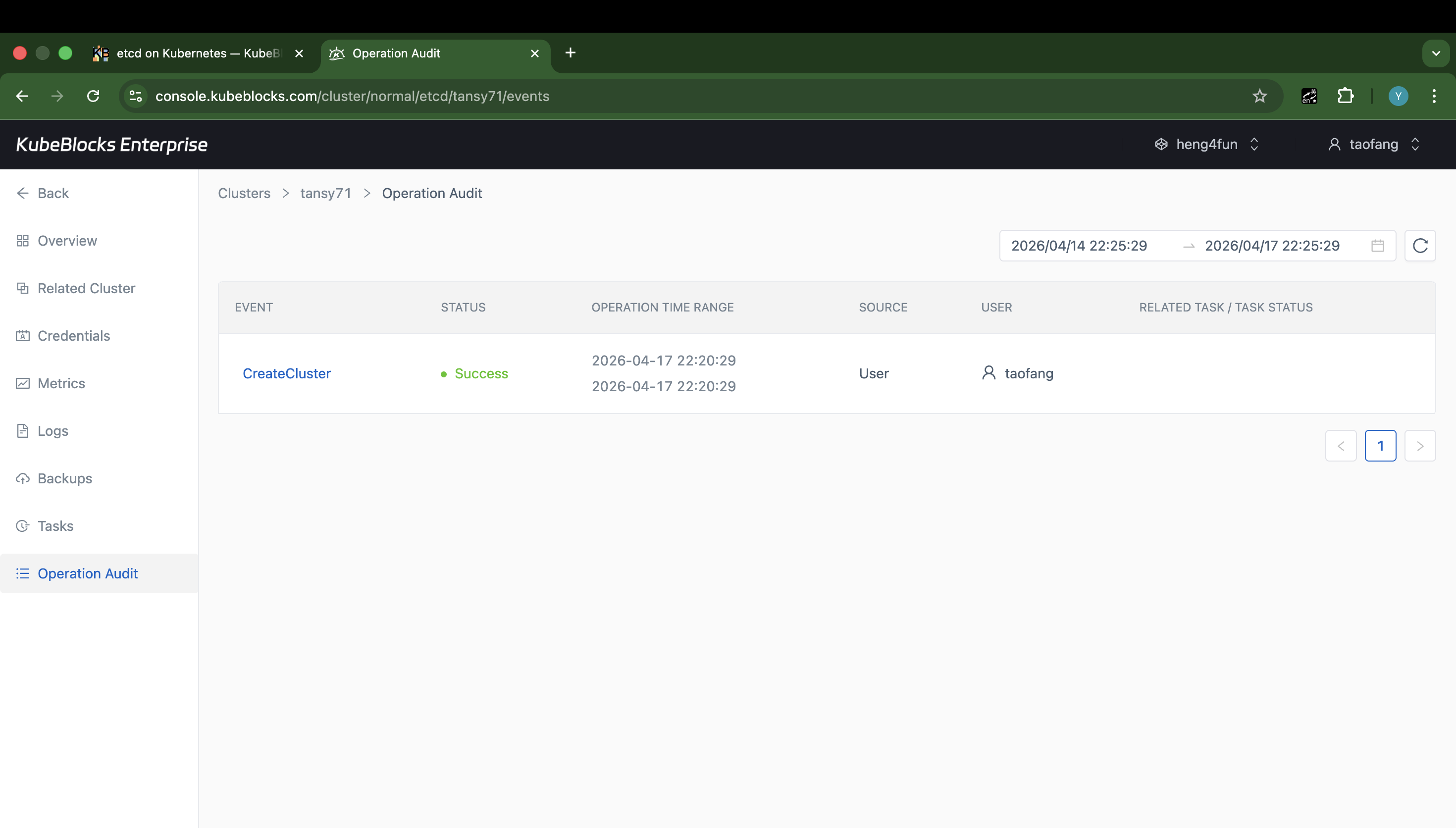
Task: Click the Backups cloud icon
Action: click(23, 478)
